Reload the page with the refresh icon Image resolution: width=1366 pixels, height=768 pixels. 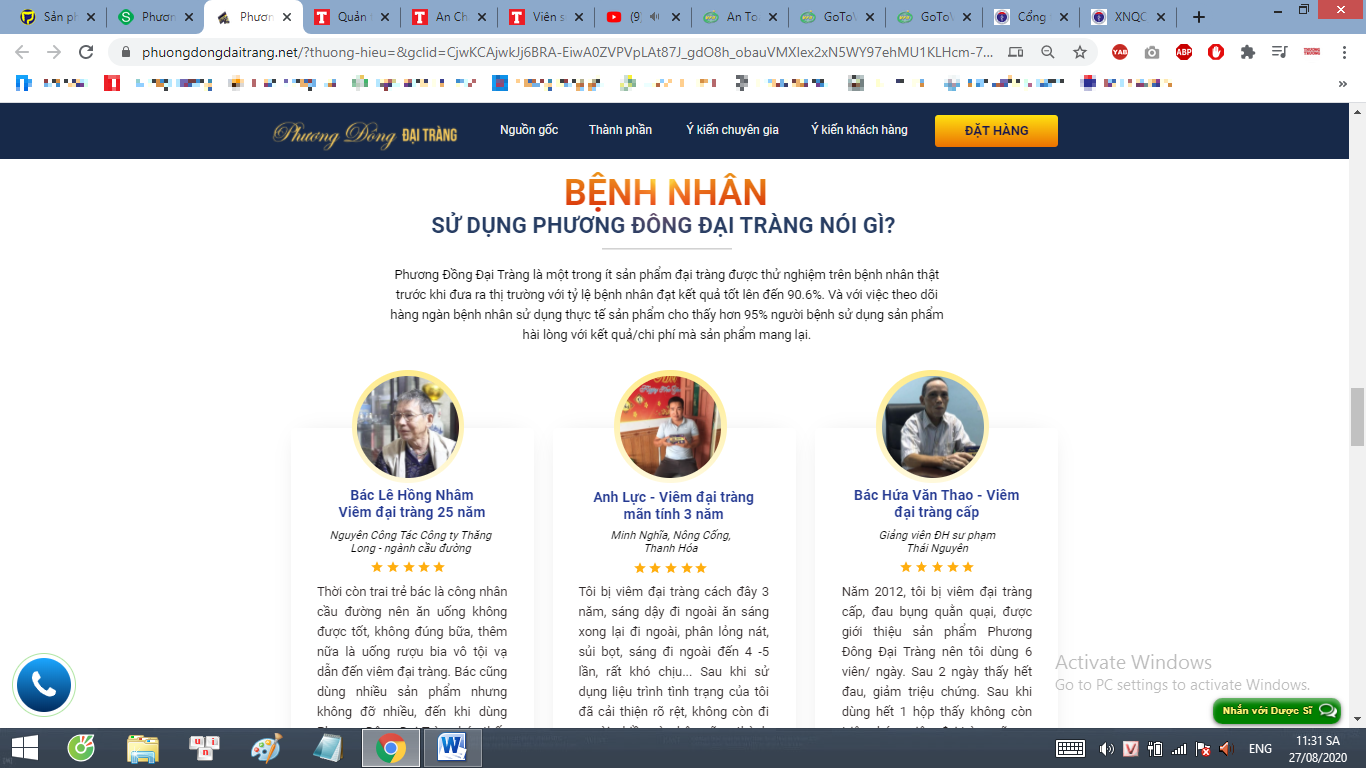[x=86, y=52]
